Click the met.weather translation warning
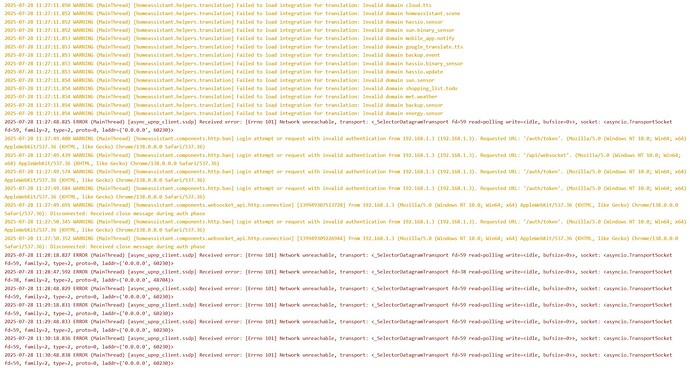The height and width of the screenshot is (368, 690). tap(221, 97)
